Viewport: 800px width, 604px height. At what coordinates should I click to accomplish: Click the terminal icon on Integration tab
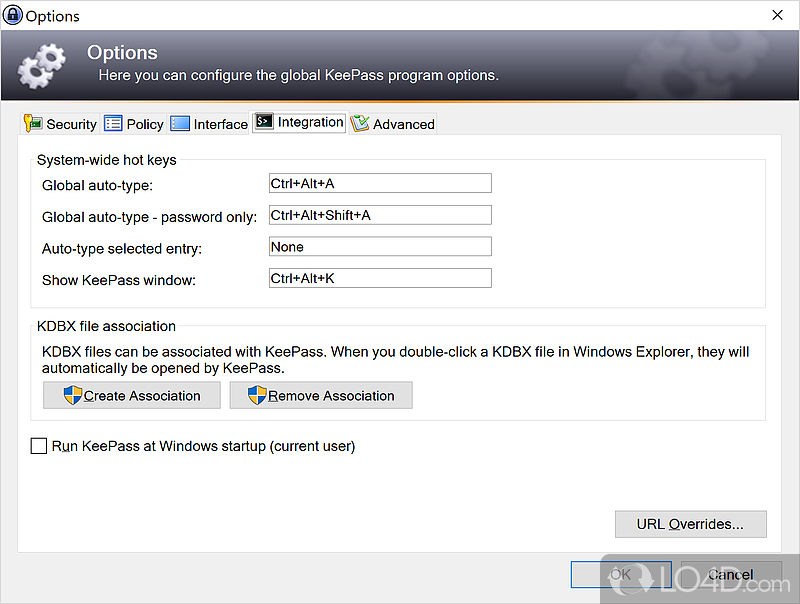point(264,121)
